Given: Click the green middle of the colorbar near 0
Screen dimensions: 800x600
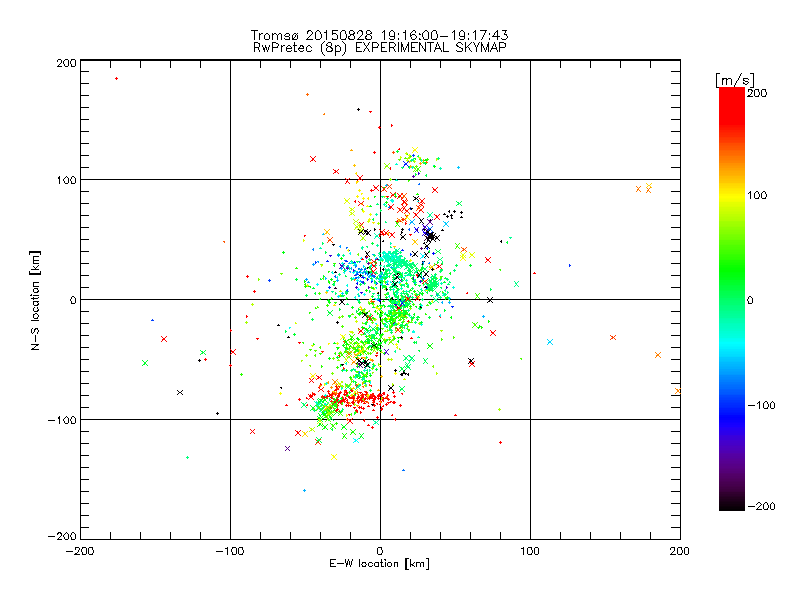Looking at the screenshot, I should coord(732,299).
